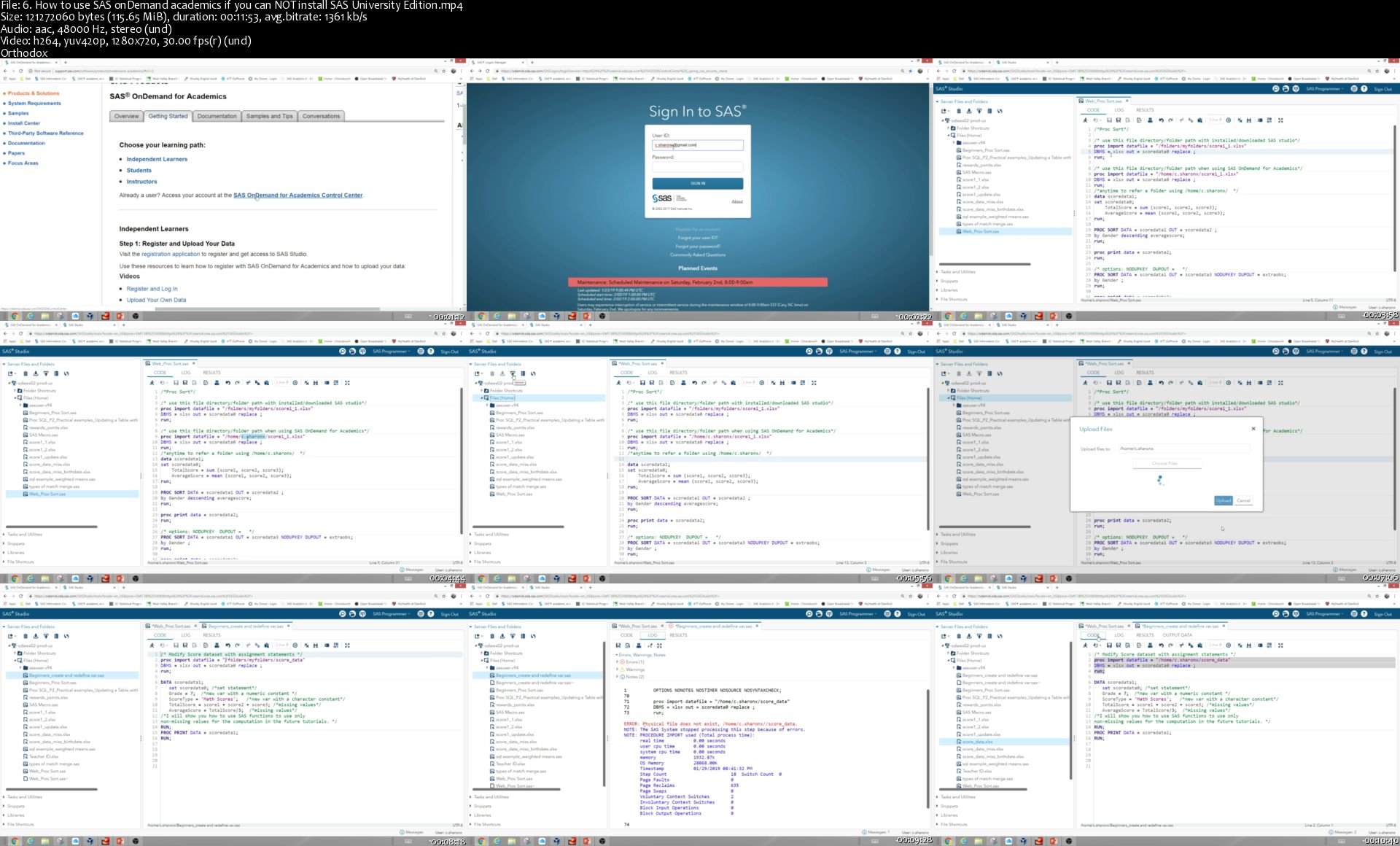Viewport: 1400px width, 846px height.
Task: Follow the Instructors learning path link
Action: (141, 182)
